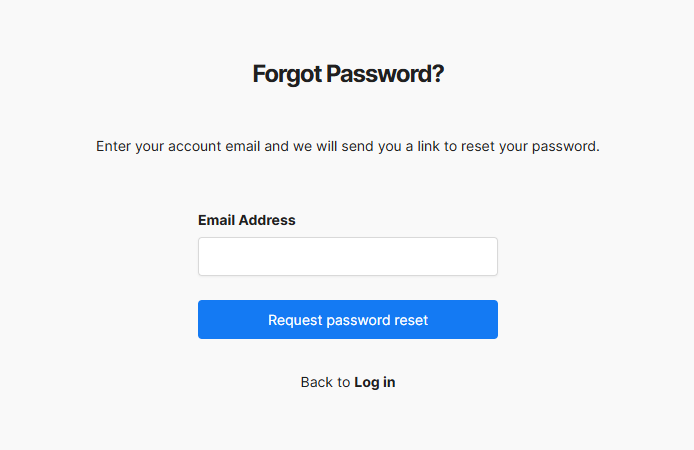The height and width of the screenshot is (450, 694).
Task: Click the page title Forgot Password?
Action: coord(348,74)
